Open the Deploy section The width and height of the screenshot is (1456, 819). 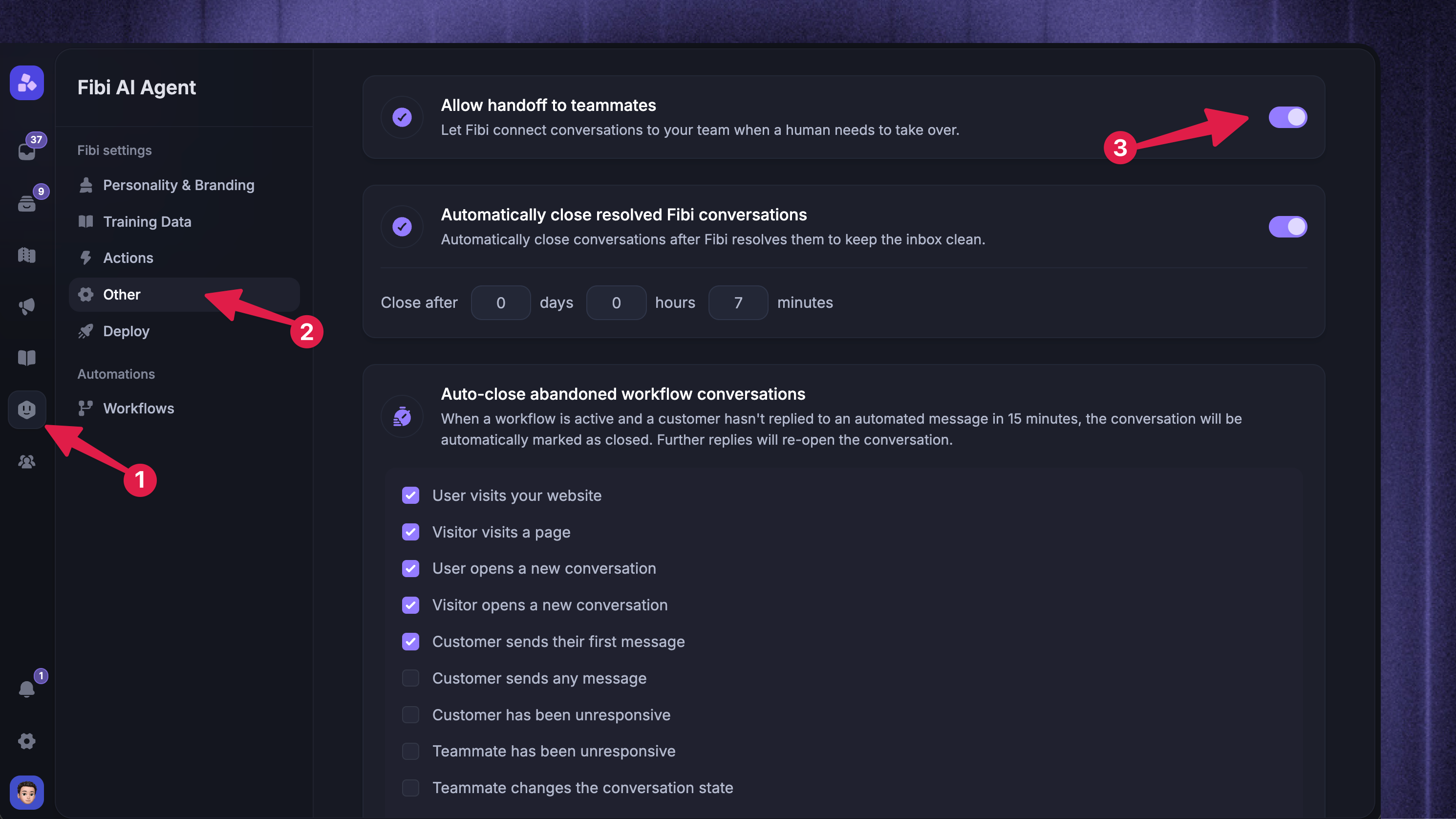[184, 331]
